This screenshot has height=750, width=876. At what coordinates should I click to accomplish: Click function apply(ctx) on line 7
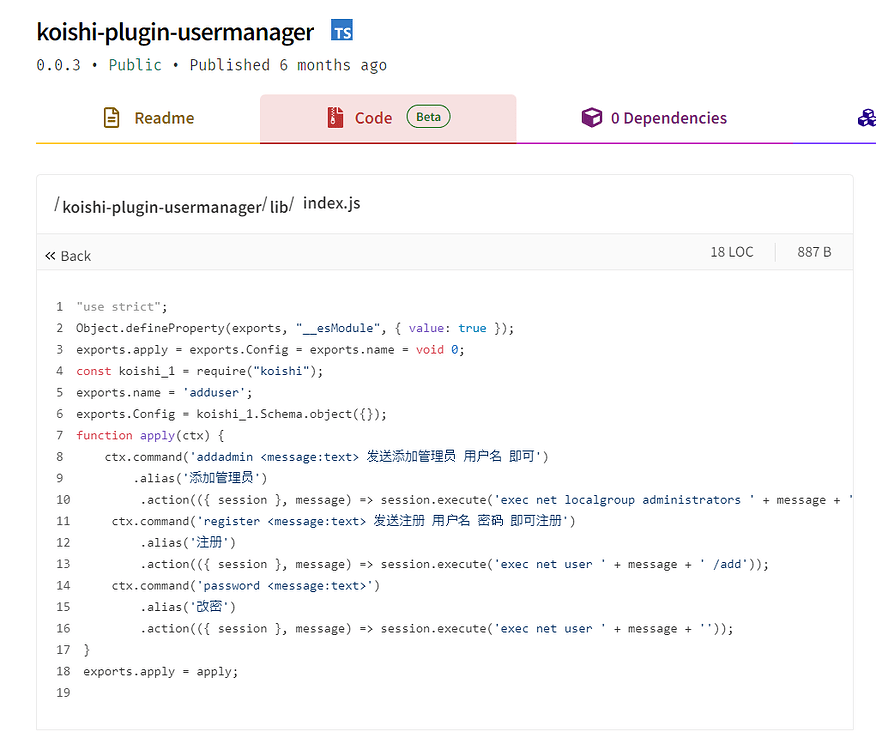[x=150, y=435]
